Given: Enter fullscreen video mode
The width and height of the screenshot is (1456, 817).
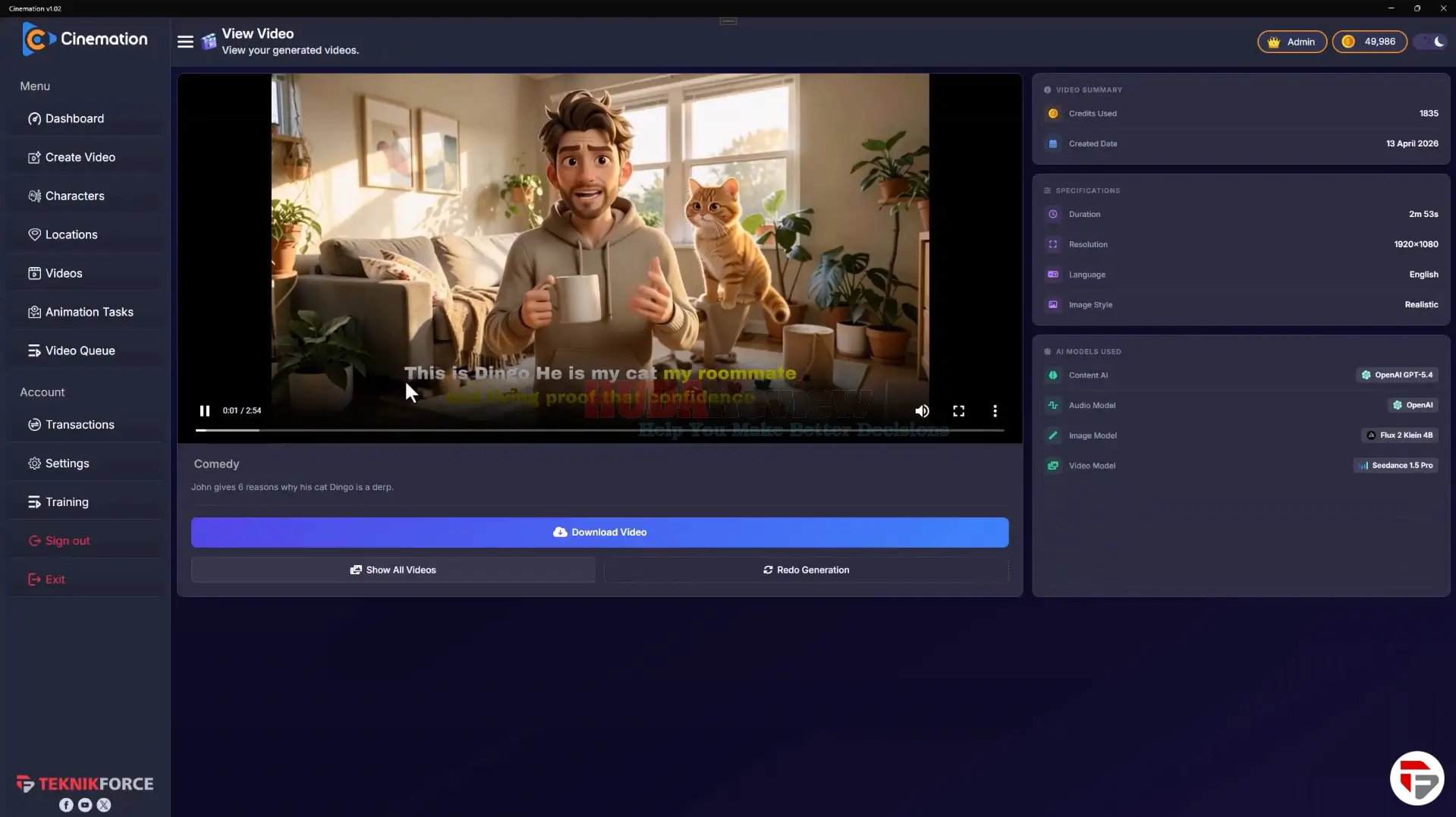Looking at the screenshot, I should tap(959, 410).
